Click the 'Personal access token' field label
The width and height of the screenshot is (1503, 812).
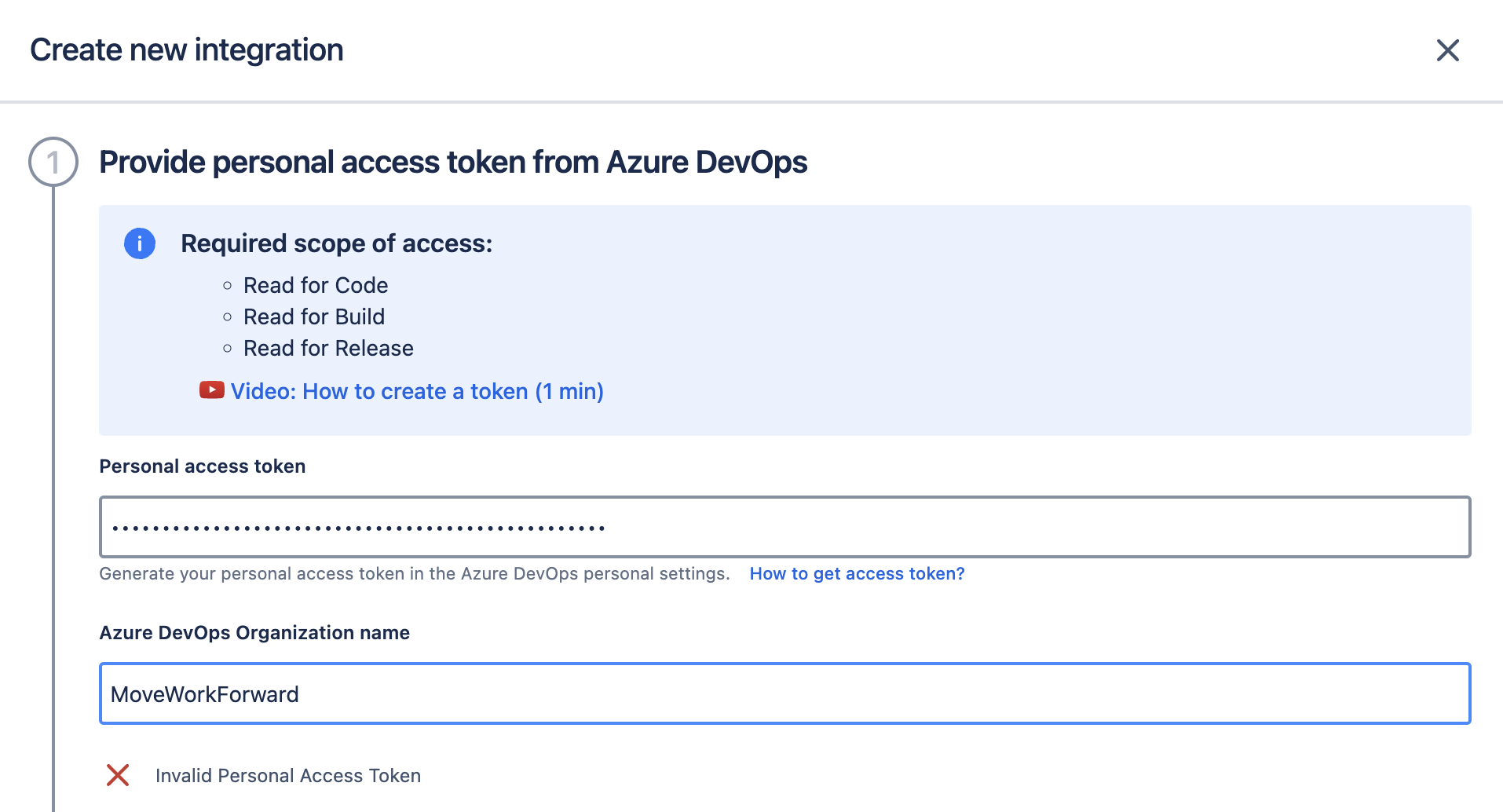tap(202, 466)
